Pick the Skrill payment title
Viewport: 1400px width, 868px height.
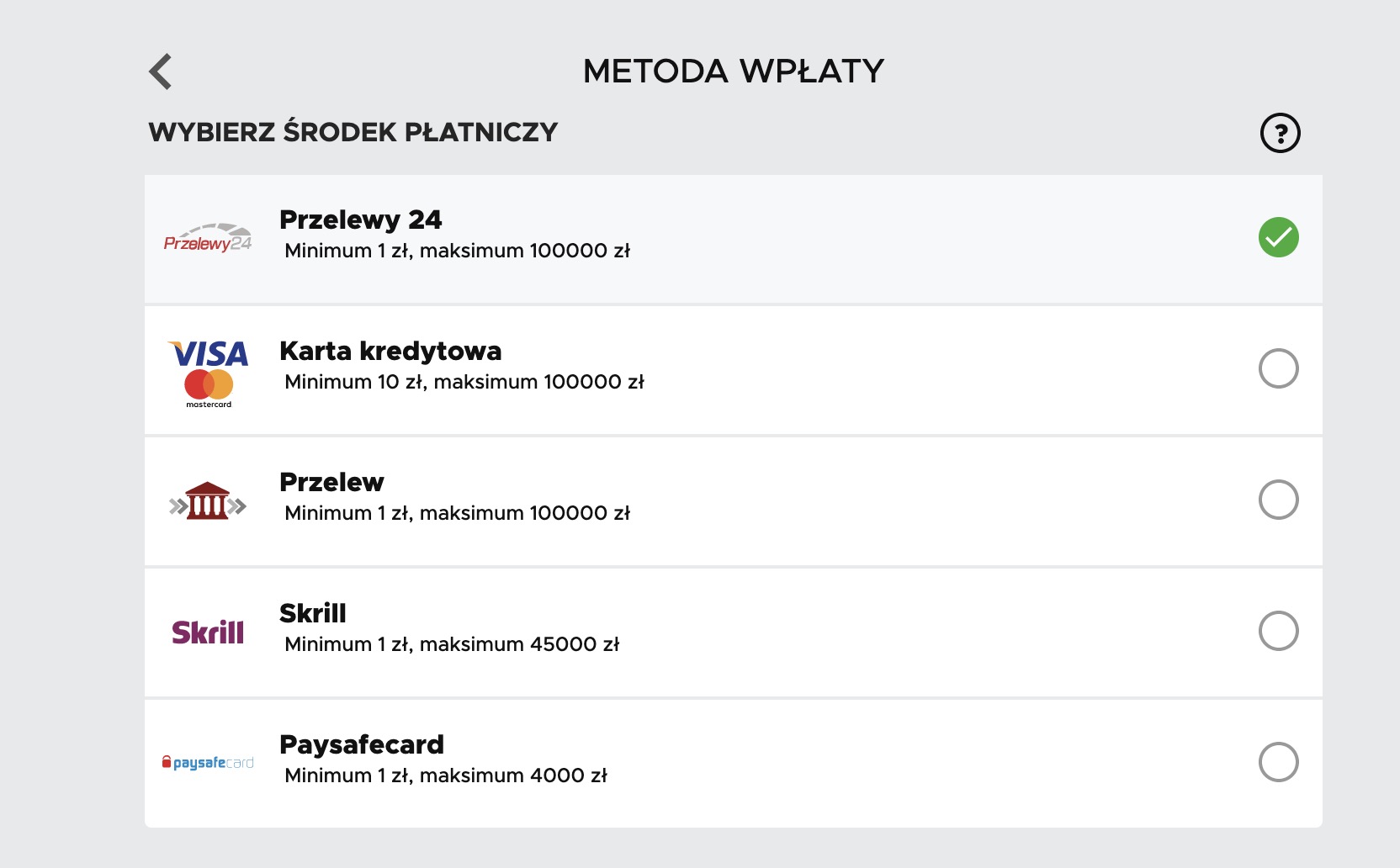coord(312,613)
